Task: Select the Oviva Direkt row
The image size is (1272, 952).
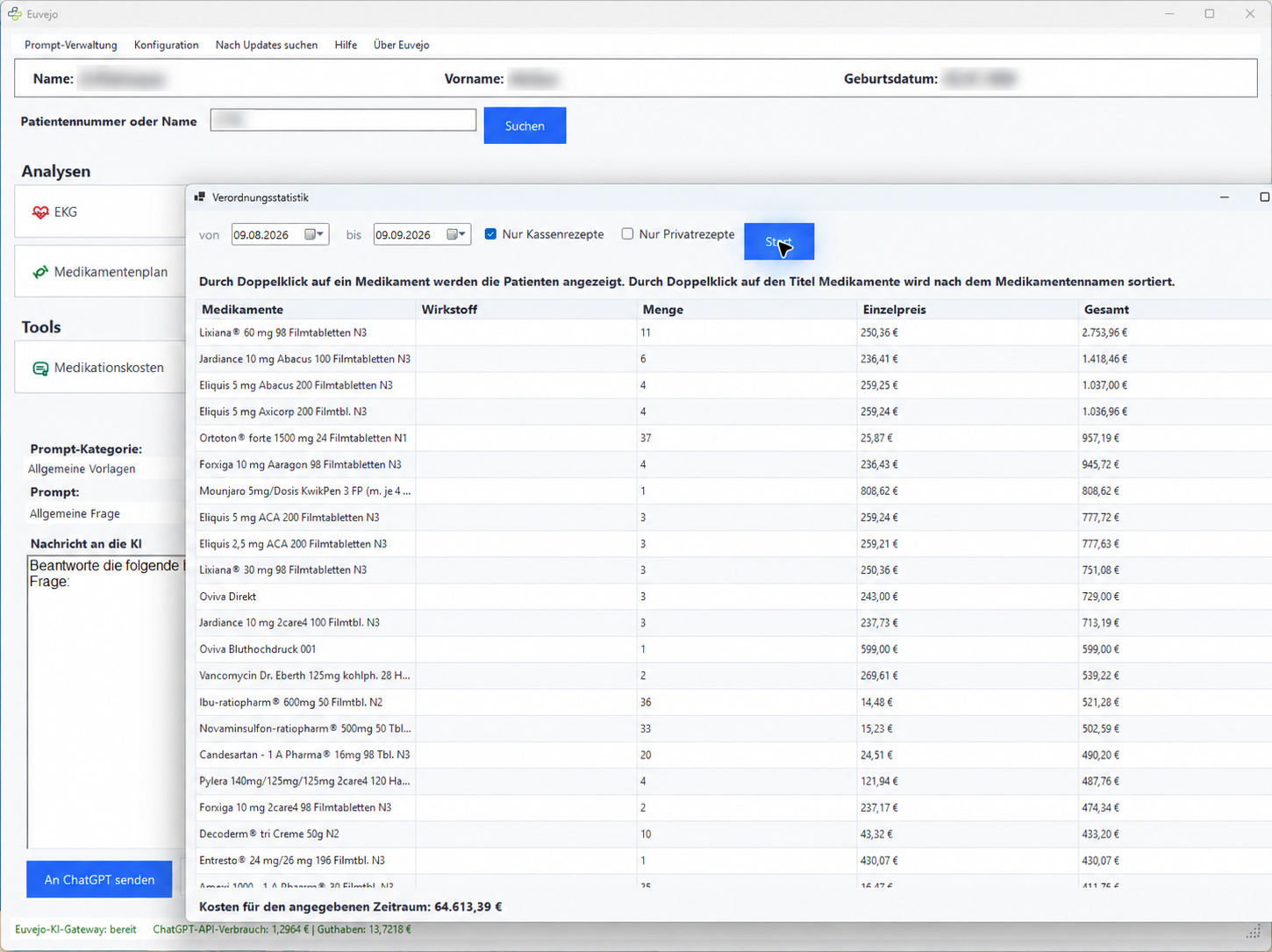Action: 732,597
